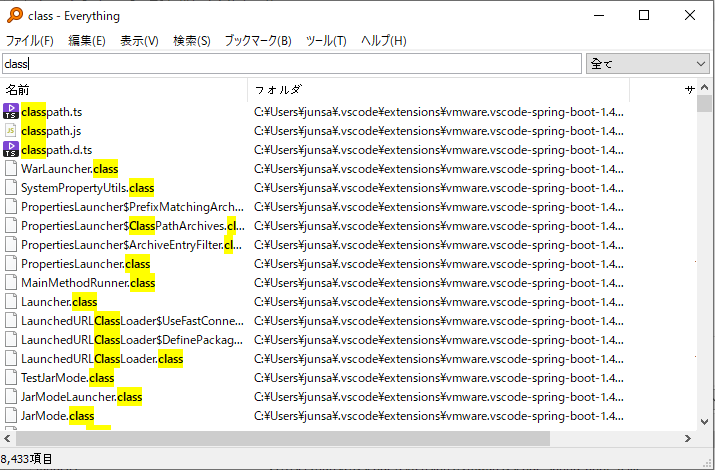Click the horizontal scrollbar thumb
Viewport: 715px width, 470px height.
pyautogui.click(x=283, y=439)
